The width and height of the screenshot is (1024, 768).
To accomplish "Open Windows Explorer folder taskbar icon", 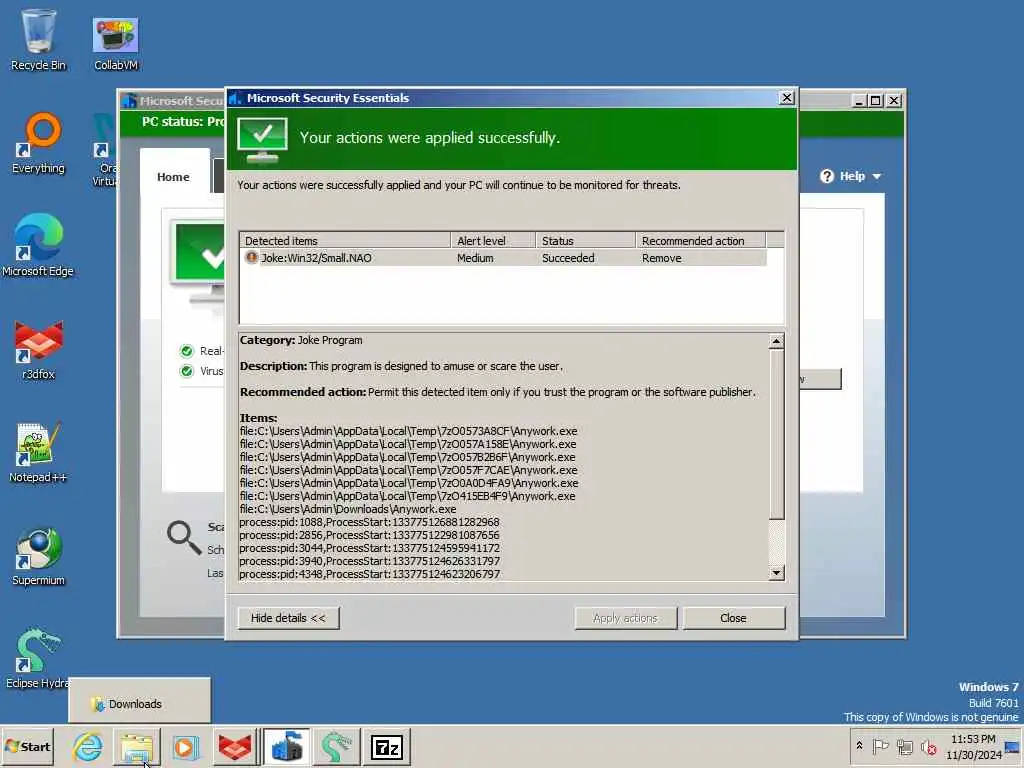I will coord(136,746).
